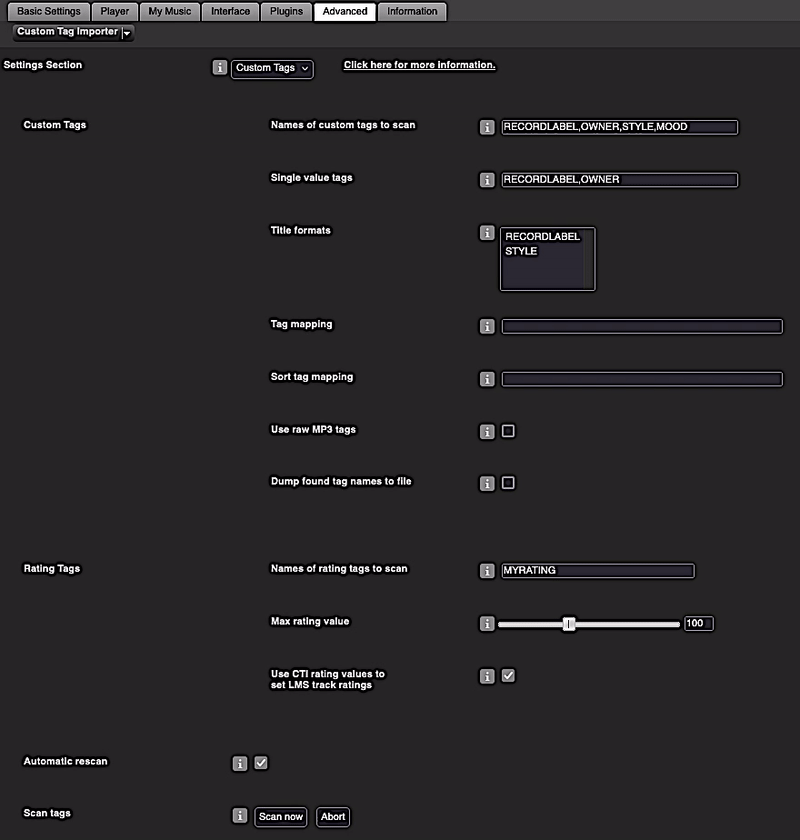This screenshot has height=840, width=800.
Task: Tick Dump found tag names to file
Action: click(508, 483)
